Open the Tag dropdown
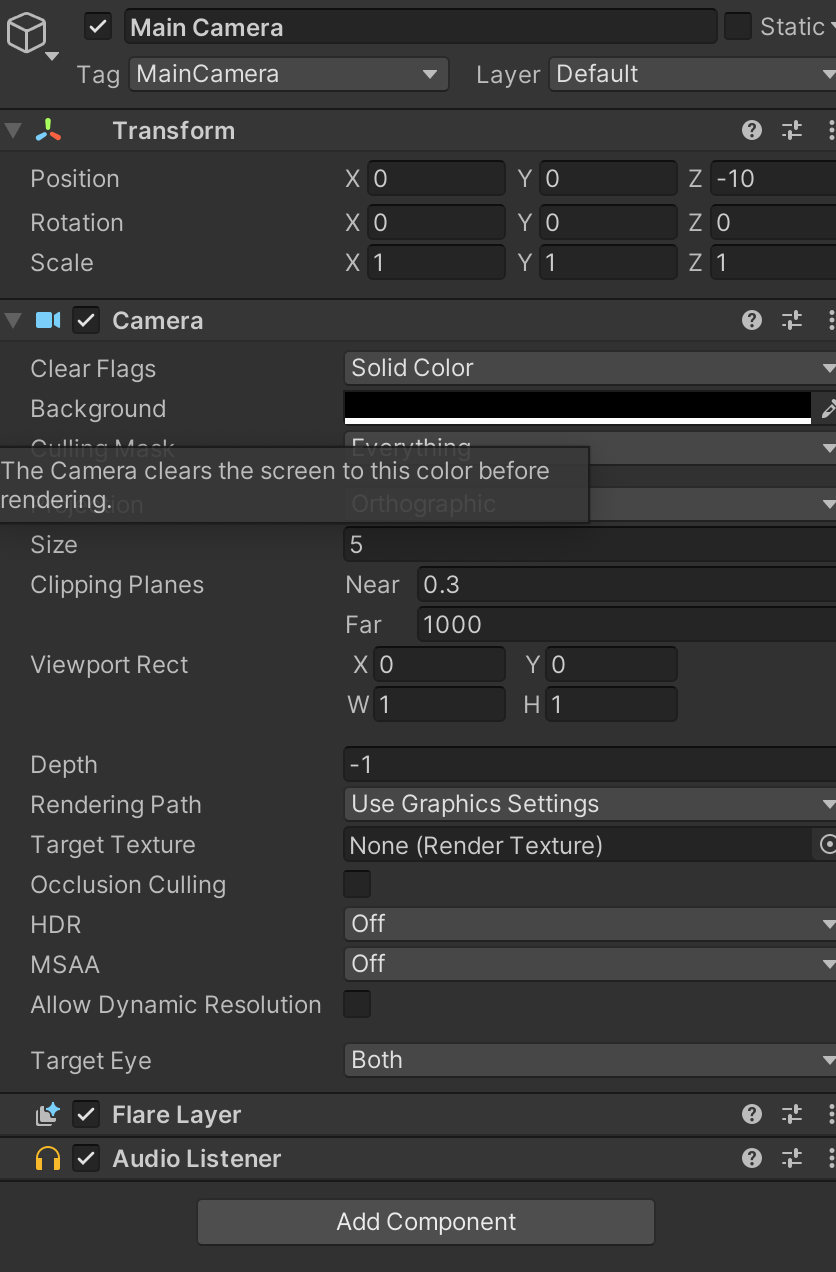This screenshot has width=836, height=1272. coord(288,74)
